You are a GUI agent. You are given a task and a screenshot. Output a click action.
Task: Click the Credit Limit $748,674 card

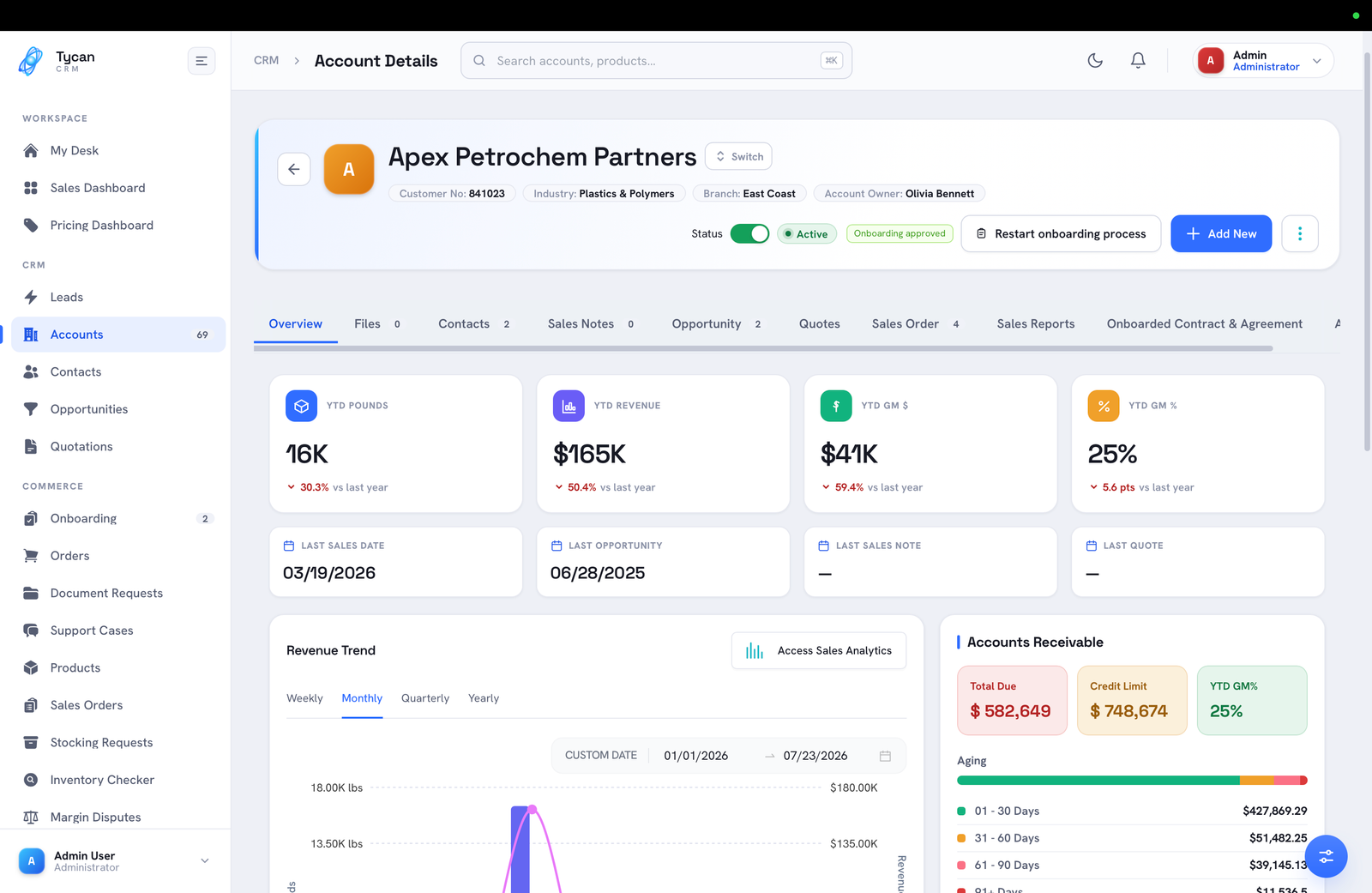(x=1132, y=700)
